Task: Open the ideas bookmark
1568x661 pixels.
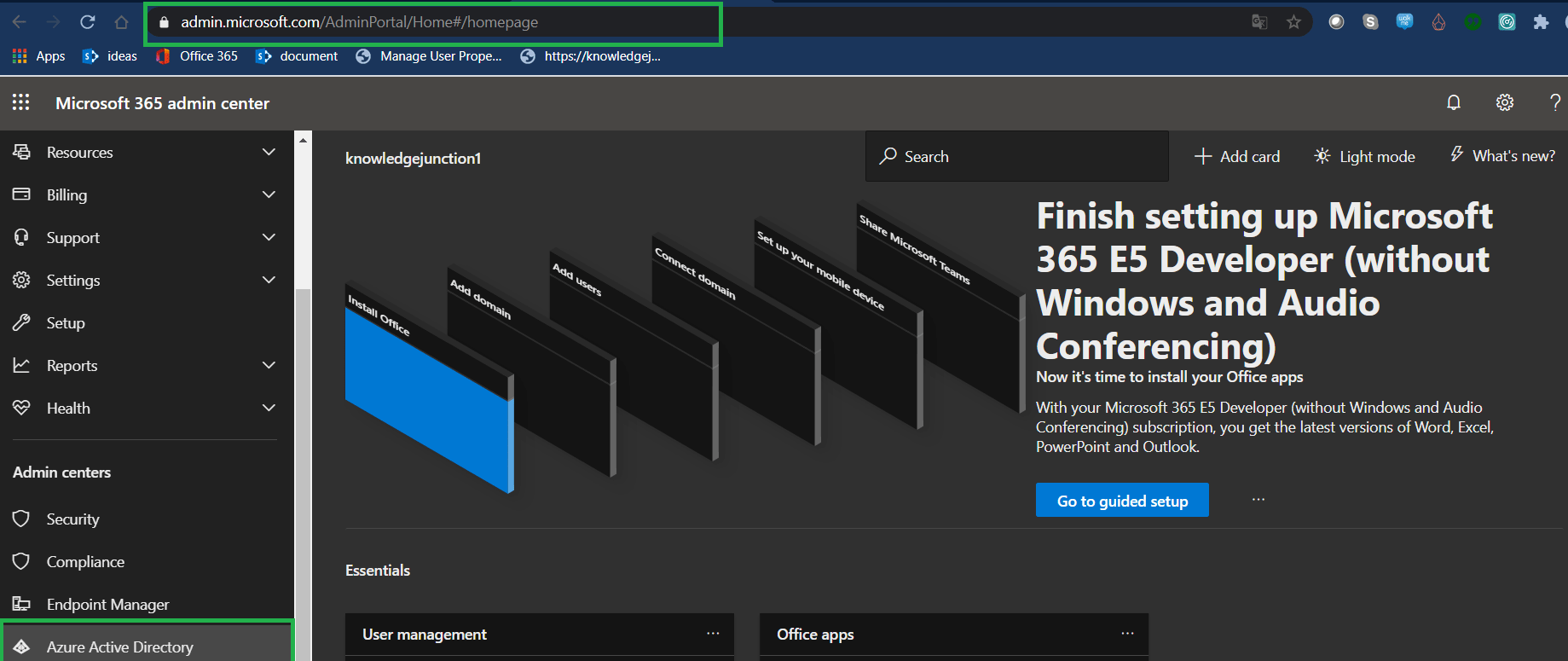Action: (x=110, y=56)
